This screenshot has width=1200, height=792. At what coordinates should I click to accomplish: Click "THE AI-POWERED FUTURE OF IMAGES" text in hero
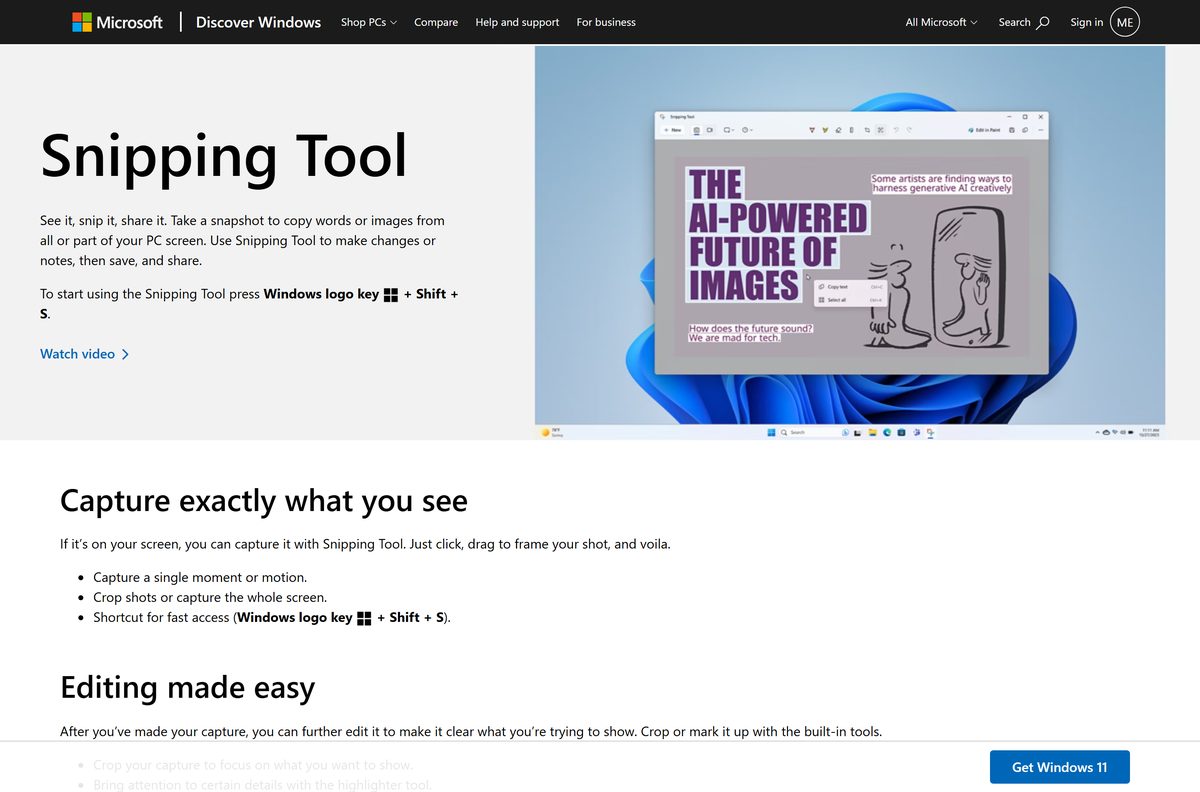[776, 235]
